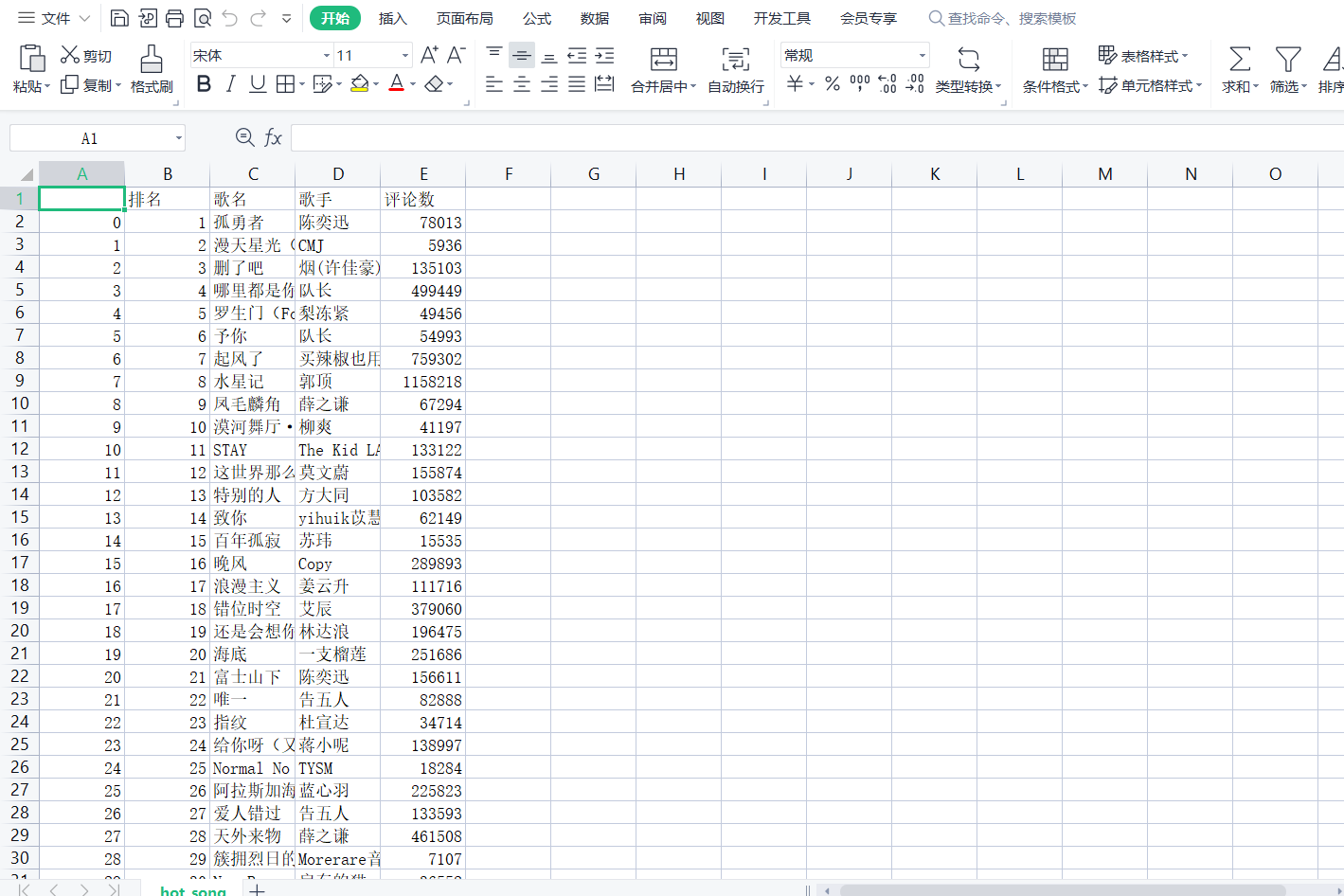Click the decrease decimal places icon
This screenshot has width=1344, height=896.
pyautogui.click(x=914, y=84)
